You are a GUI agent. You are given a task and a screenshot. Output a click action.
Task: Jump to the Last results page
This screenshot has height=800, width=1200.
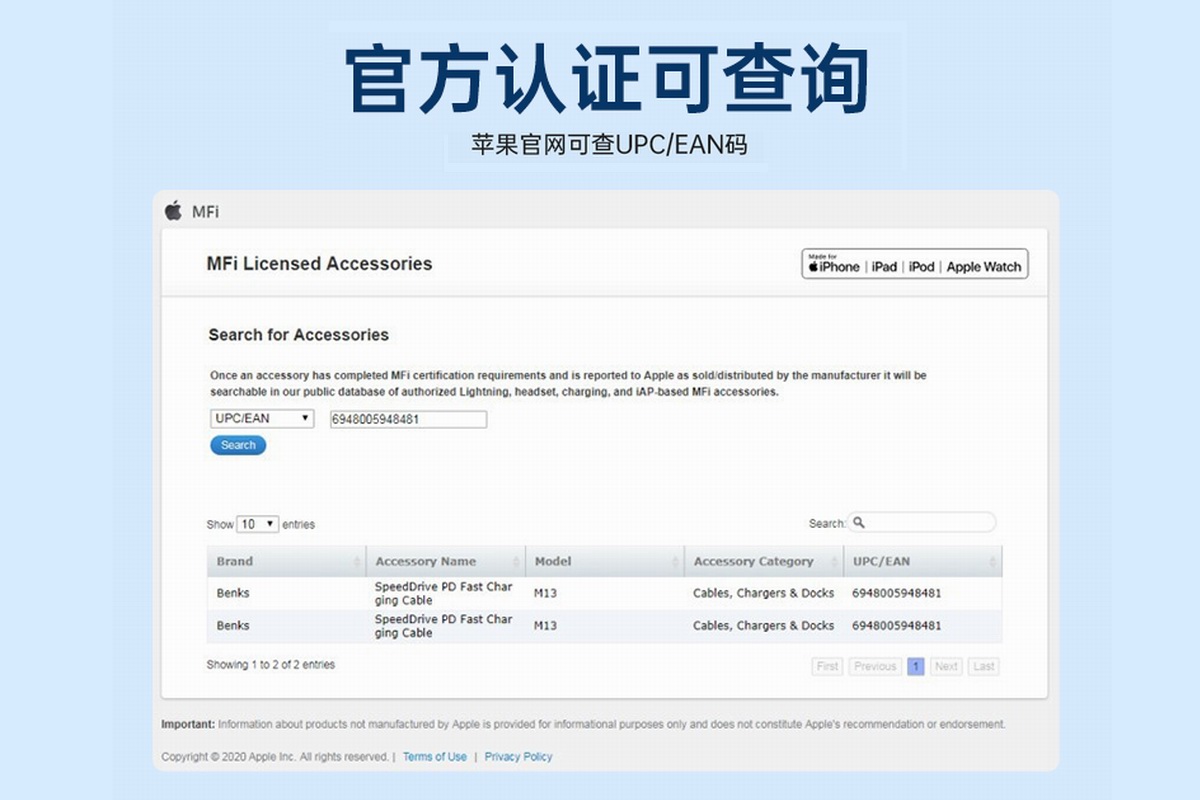click(984, 667)
